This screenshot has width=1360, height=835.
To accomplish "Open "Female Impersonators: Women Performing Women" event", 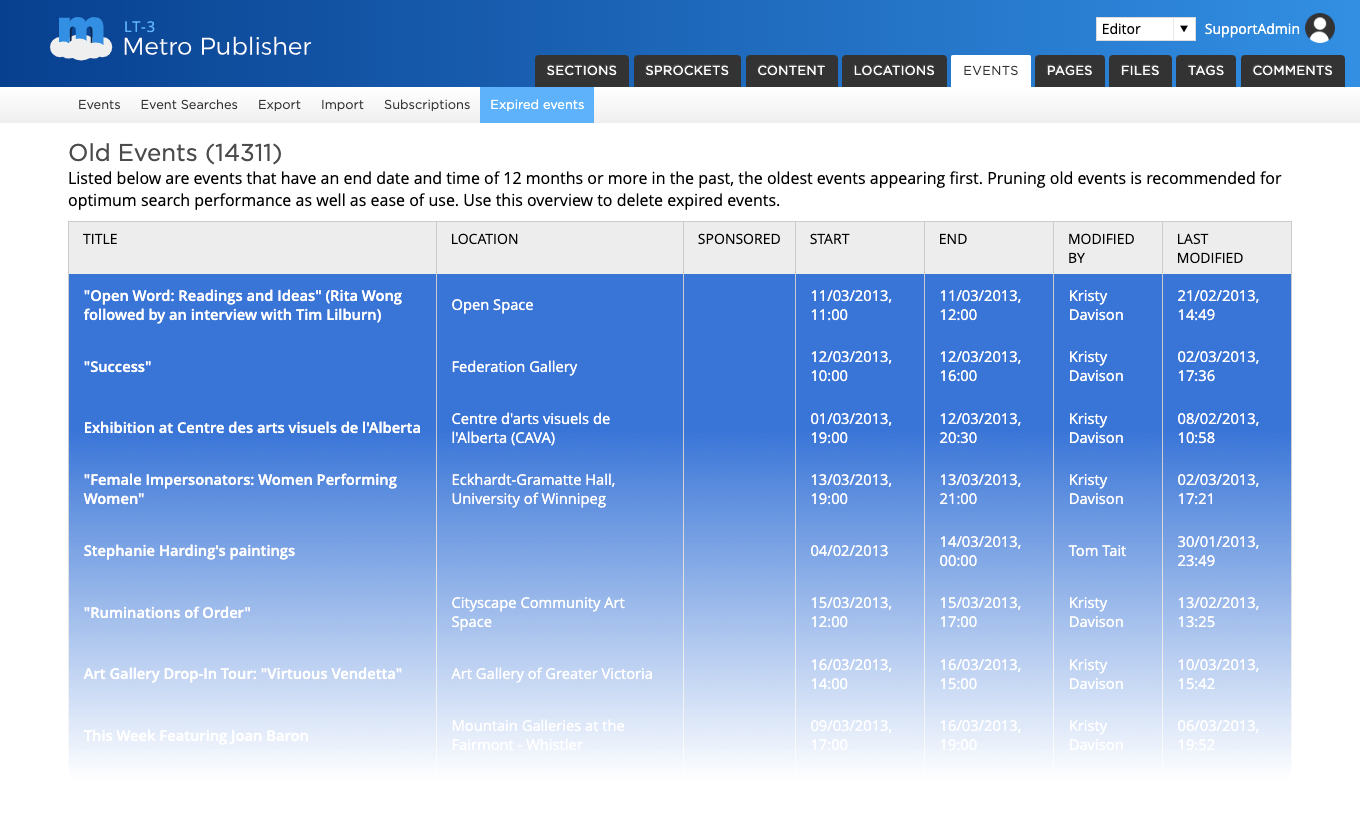I will [240, 489].
